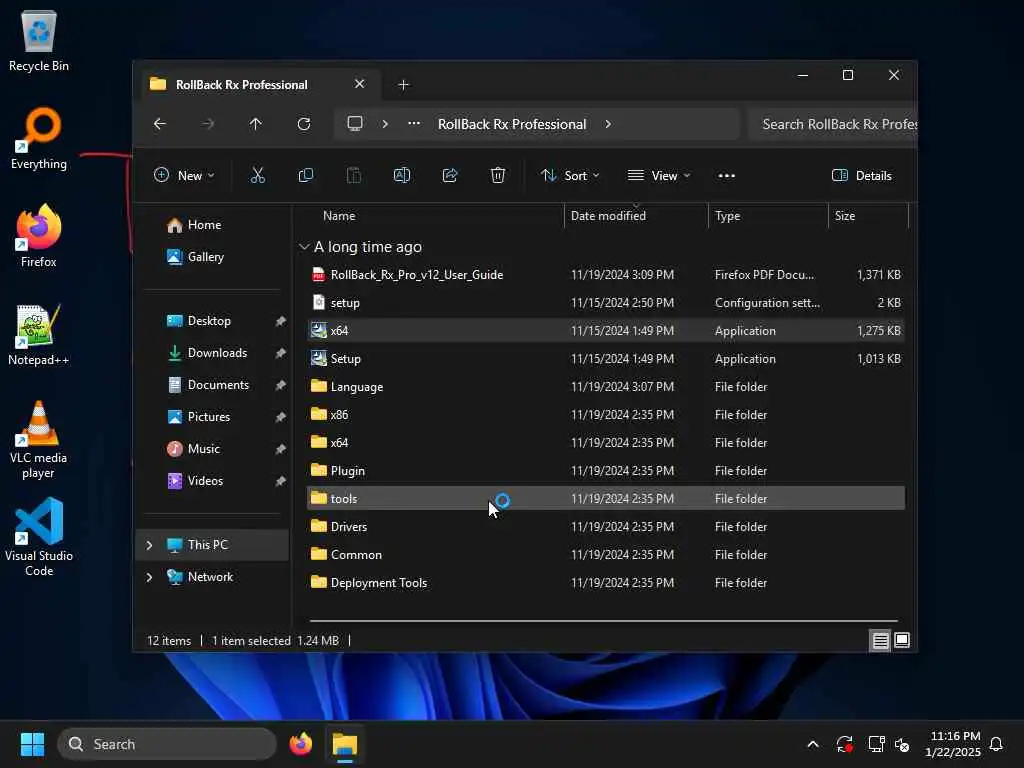The image size is (1024, 768).
Task: Click the horizontal scrollbar in file list
Action: [603, 621]
